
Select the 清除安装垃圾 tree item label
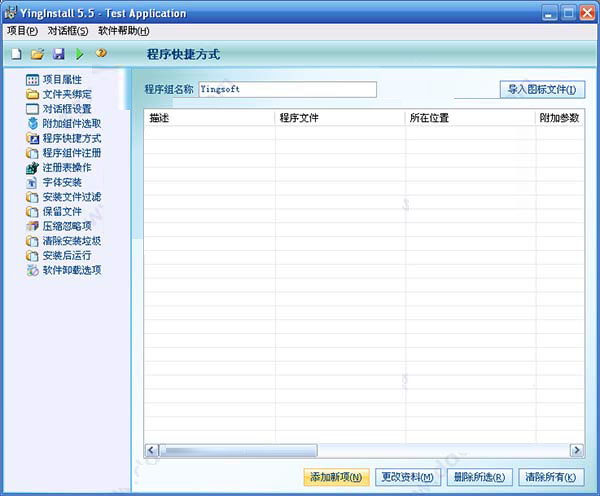pos(72,241)
